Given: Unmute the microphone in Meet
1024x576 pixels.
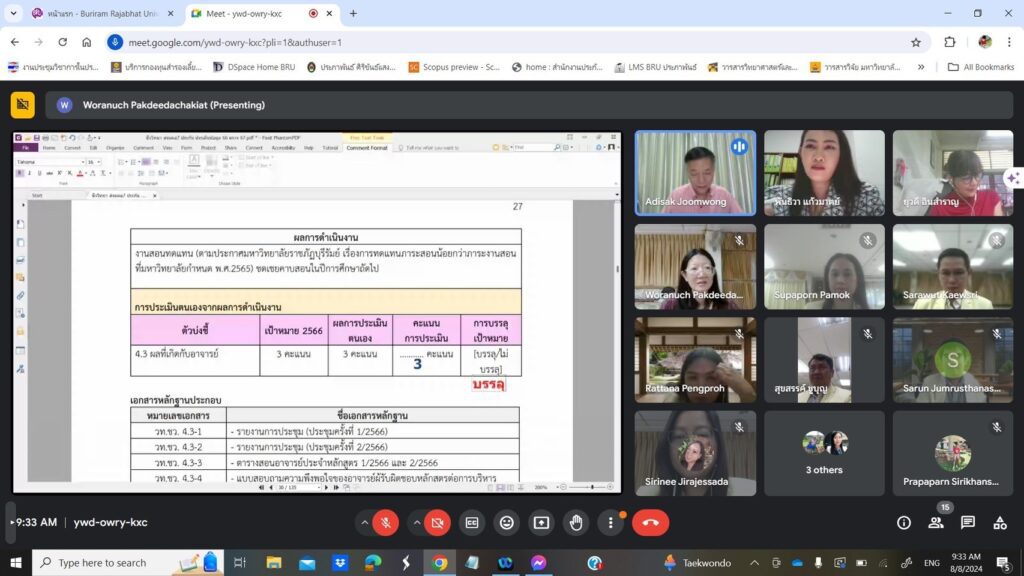Looking at the screenshot, I should click(x=385, y=522).
